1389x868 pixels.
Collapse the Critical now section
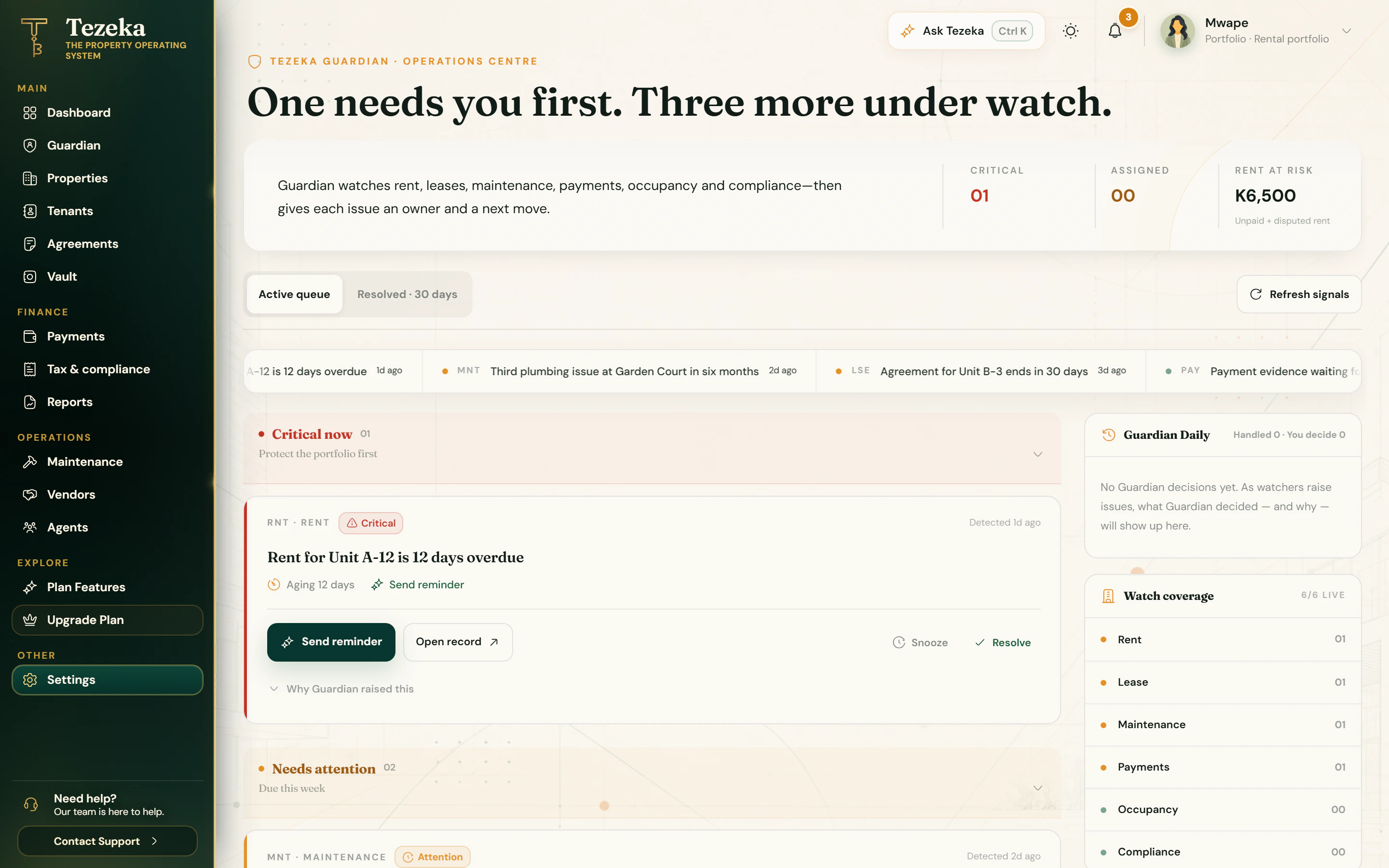click(1038, 454)
